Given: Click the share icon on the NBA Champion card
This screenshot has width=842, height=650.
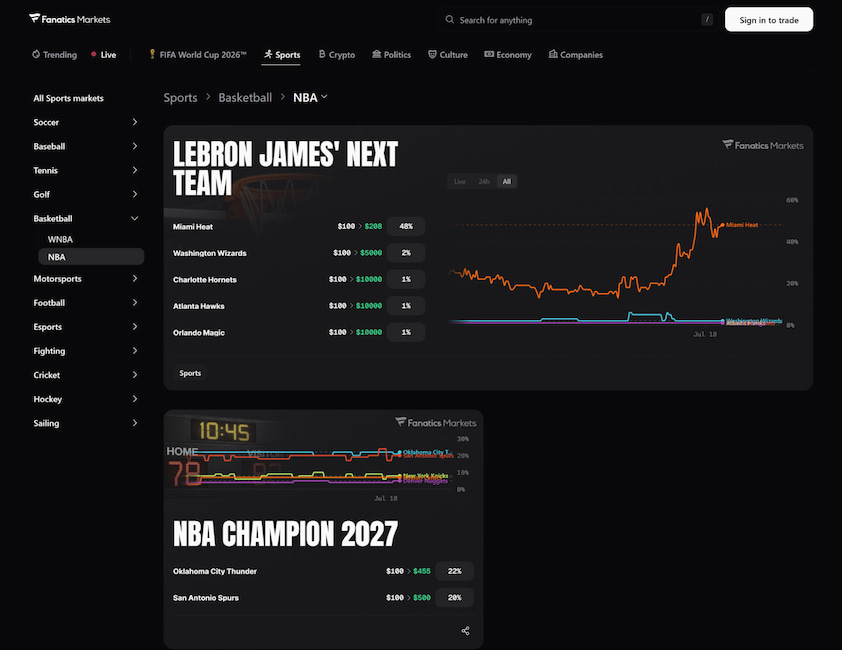Looking at the screenshot, I should [466, 631].
